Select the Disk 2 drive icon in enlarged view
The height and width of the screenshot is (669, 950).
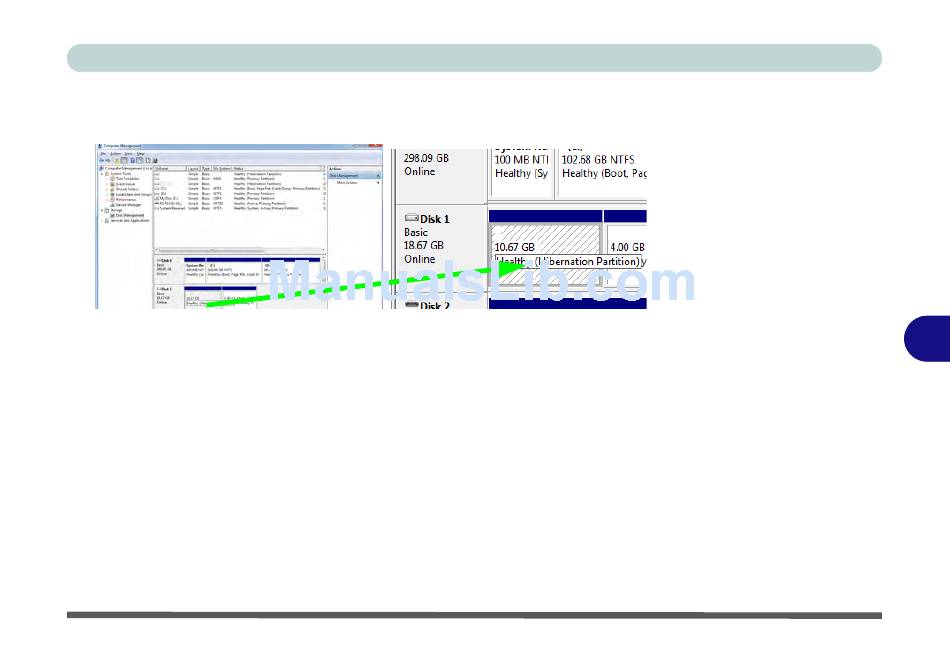coord(412,305)
